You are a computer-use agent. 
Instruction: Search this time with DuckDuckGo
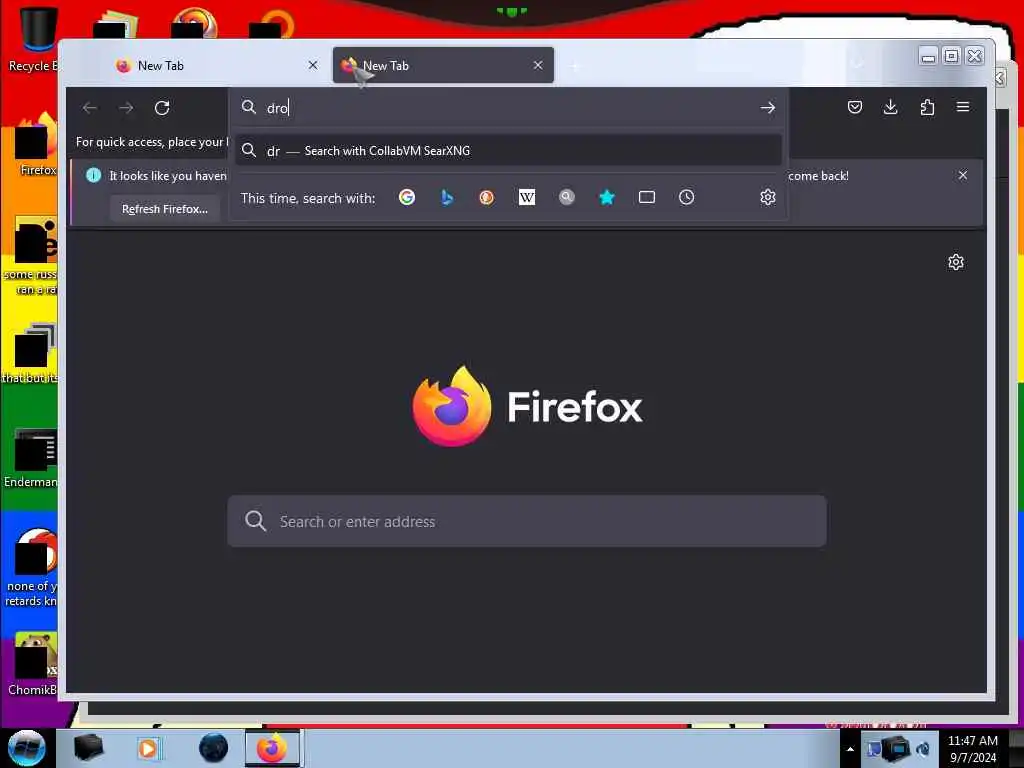(487, 197)
